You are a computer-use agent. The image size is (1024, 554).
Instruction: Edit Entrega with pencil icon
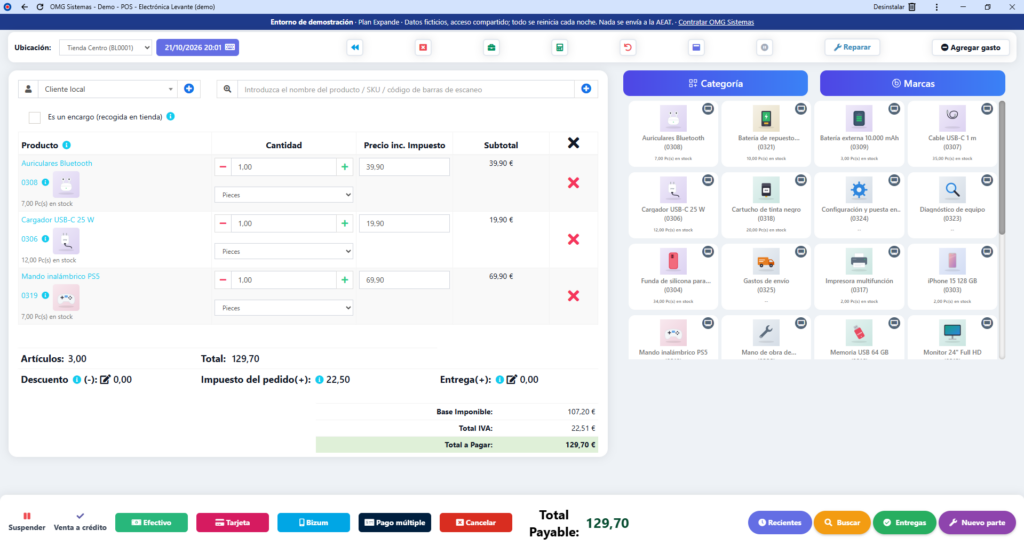click(511, 380)
